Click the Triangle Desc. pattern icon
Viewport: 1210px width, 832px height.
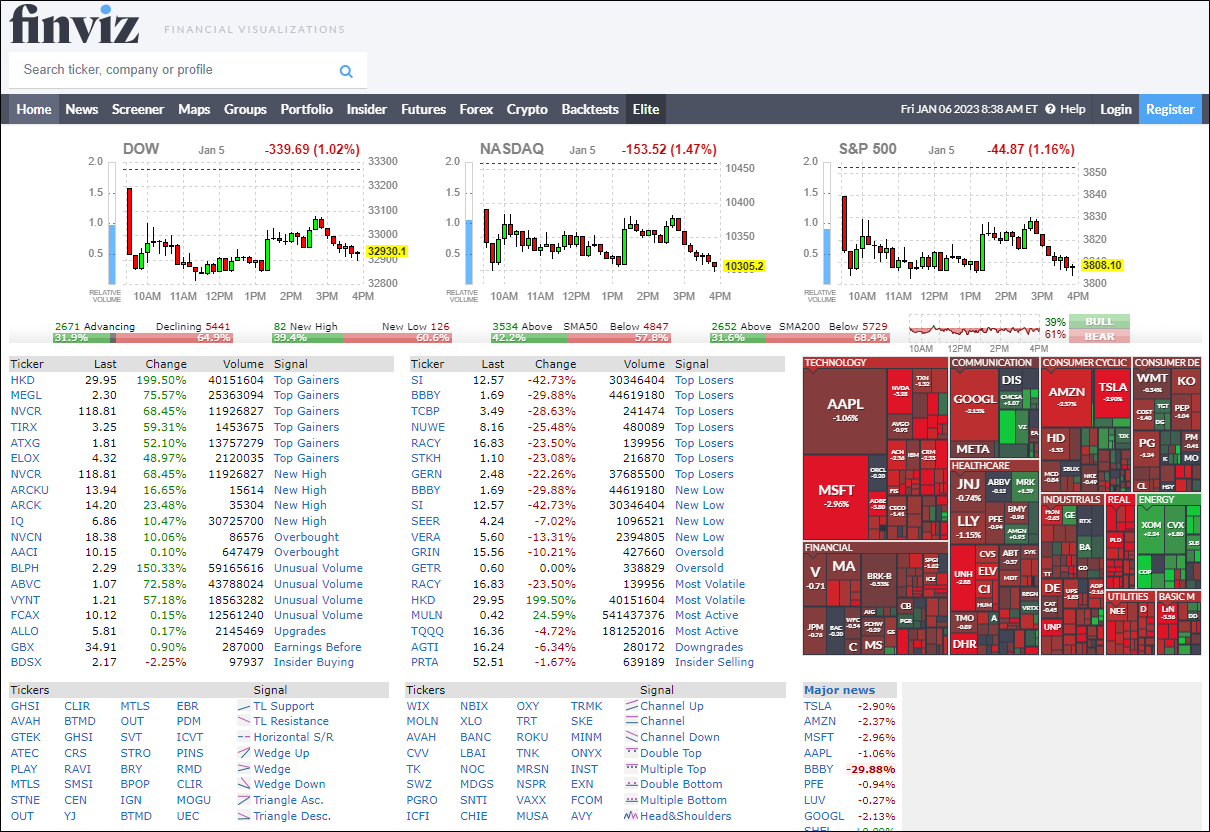coord(244,816)
